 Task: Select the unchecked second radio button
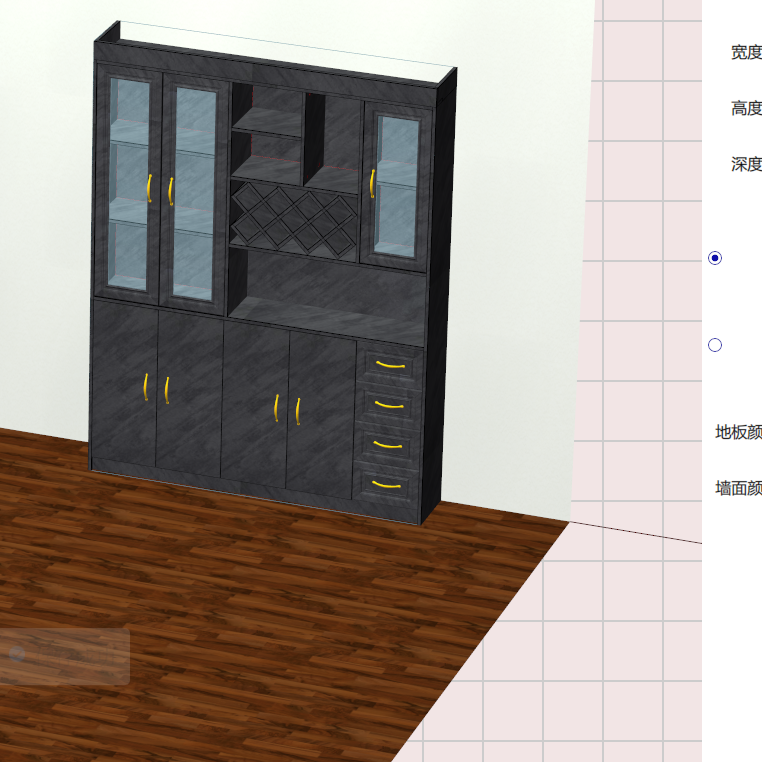(x=715, y=345)
